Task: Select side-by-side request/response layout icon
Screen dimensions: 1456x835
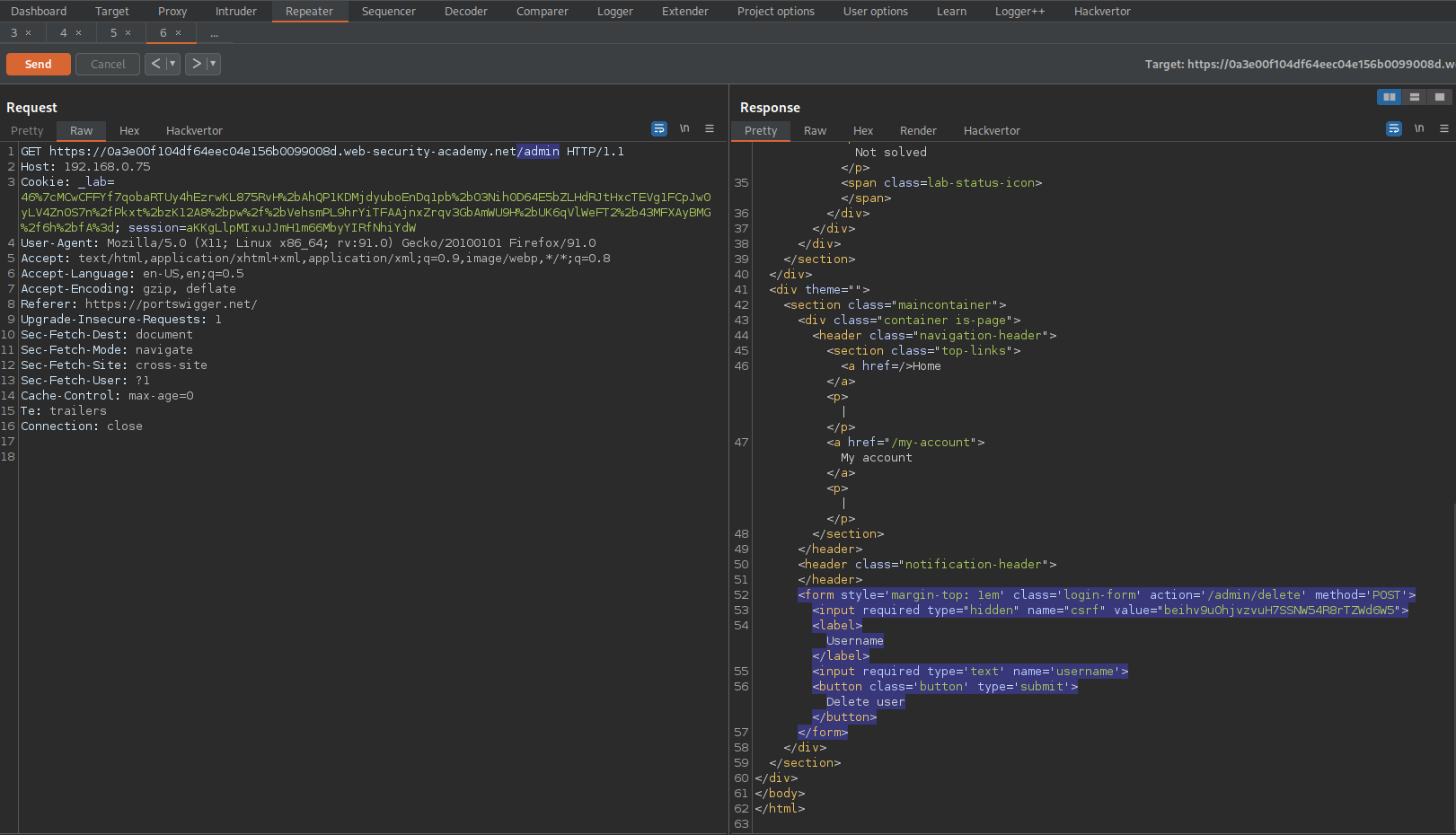Action: click(1390, 97)
